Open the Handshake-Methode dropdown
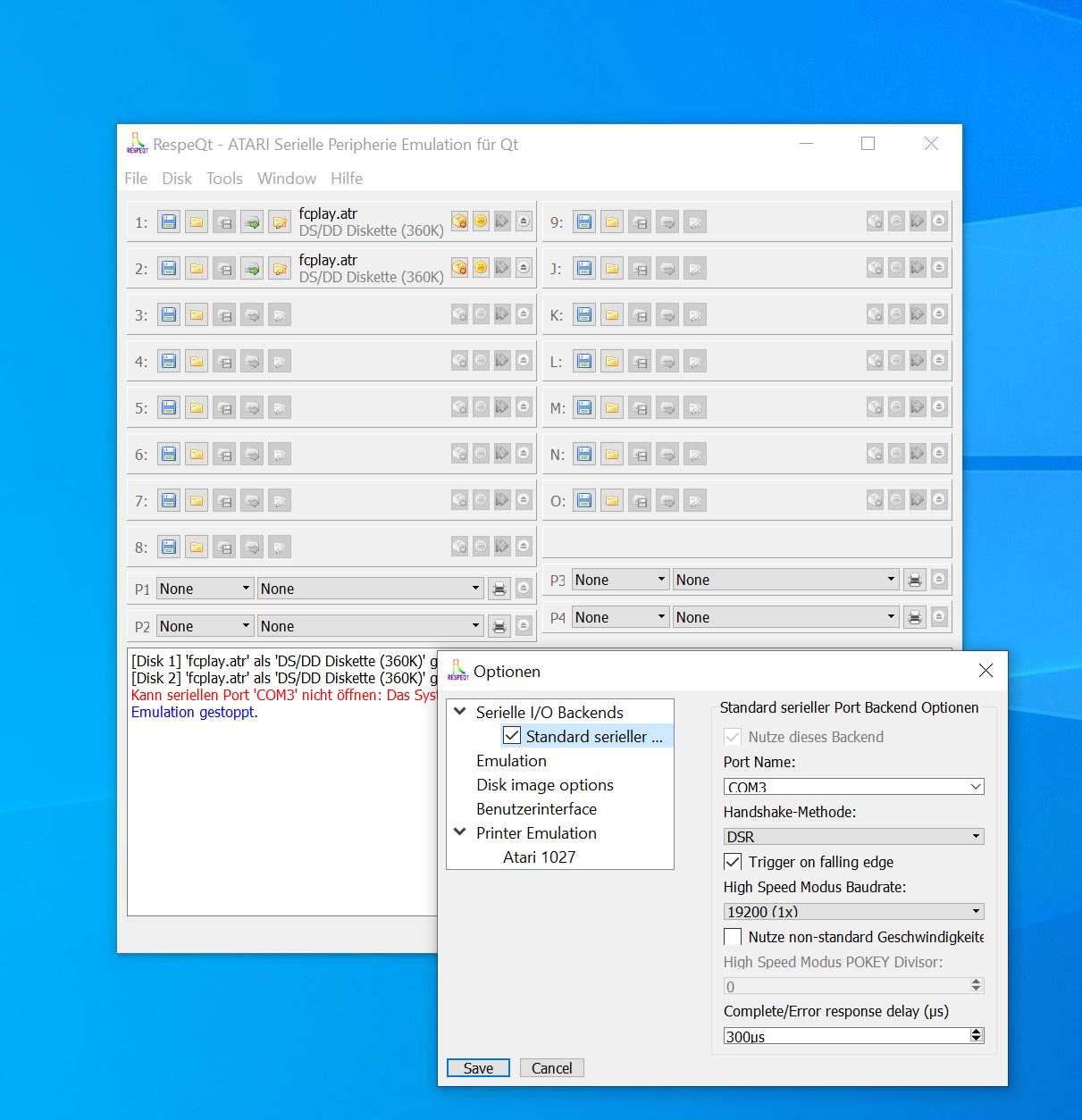This screenshot has width=1082, height=1120. click(x=853, y=837)
